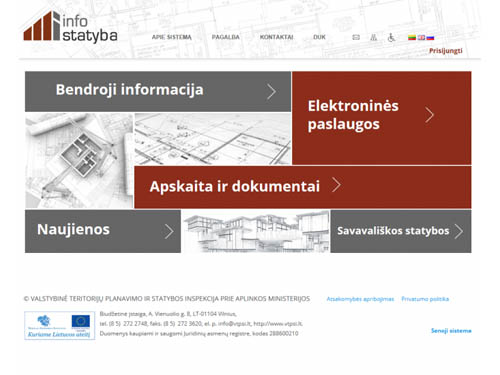Open Bendroji informacija tile arrow
This screenshot has height=375, width=500.
tap(271, 92)
